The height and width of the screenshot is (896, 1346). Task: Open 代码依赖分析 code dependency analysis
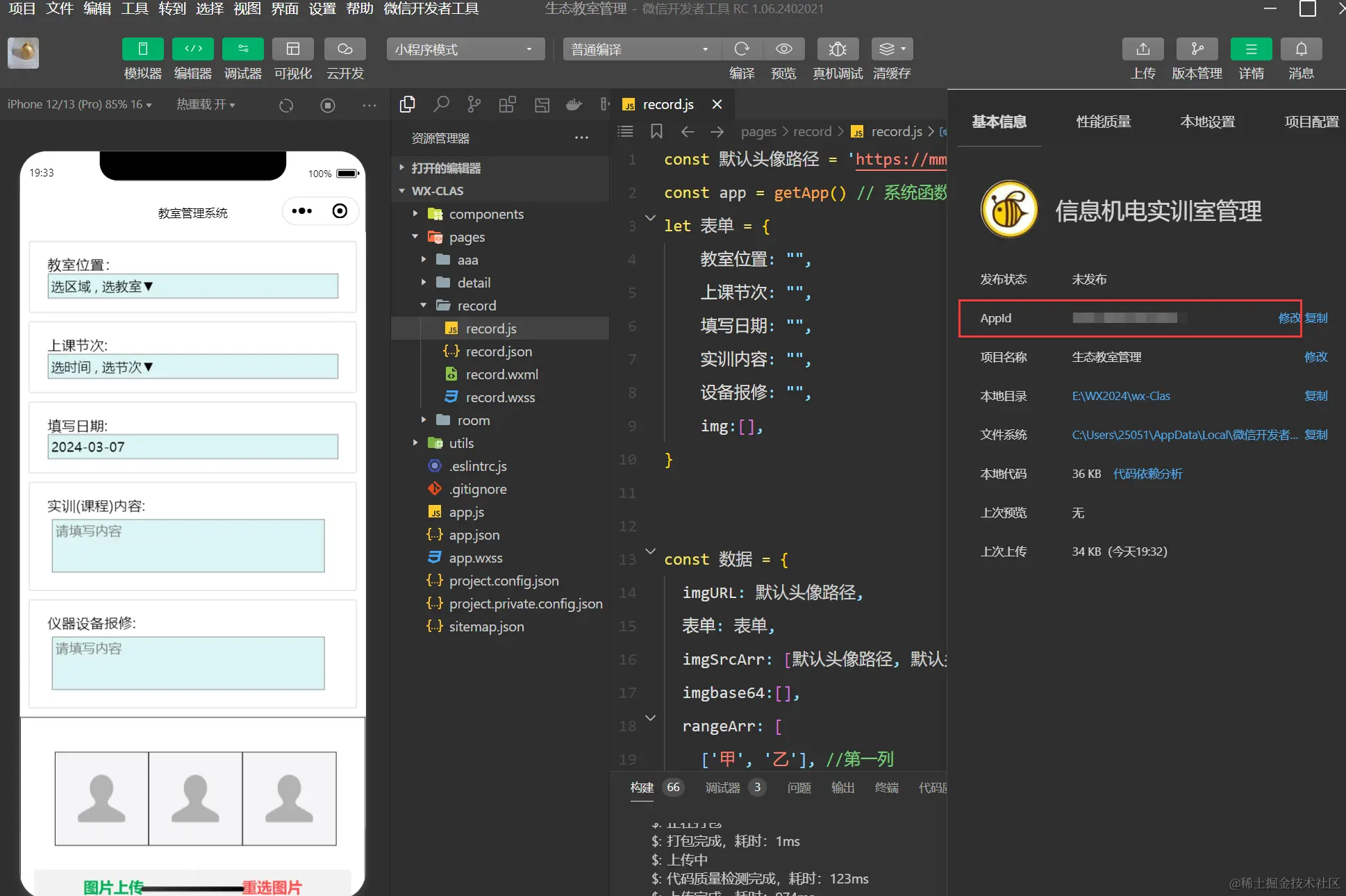point(1147,474)
